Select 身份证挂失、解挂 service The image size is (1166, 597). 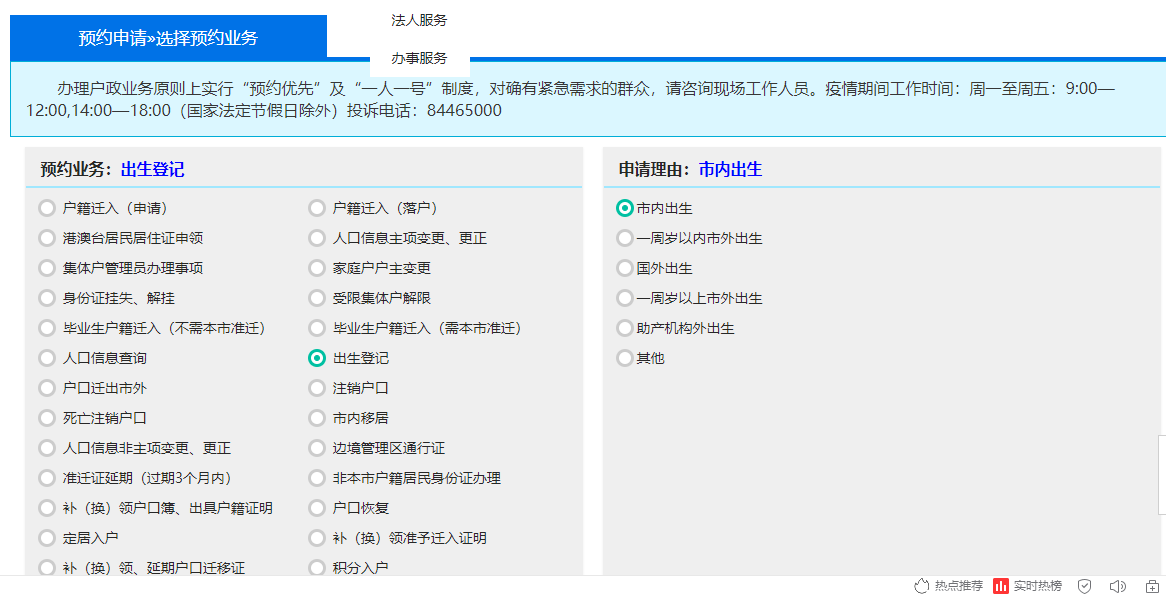tap(47, 298)
